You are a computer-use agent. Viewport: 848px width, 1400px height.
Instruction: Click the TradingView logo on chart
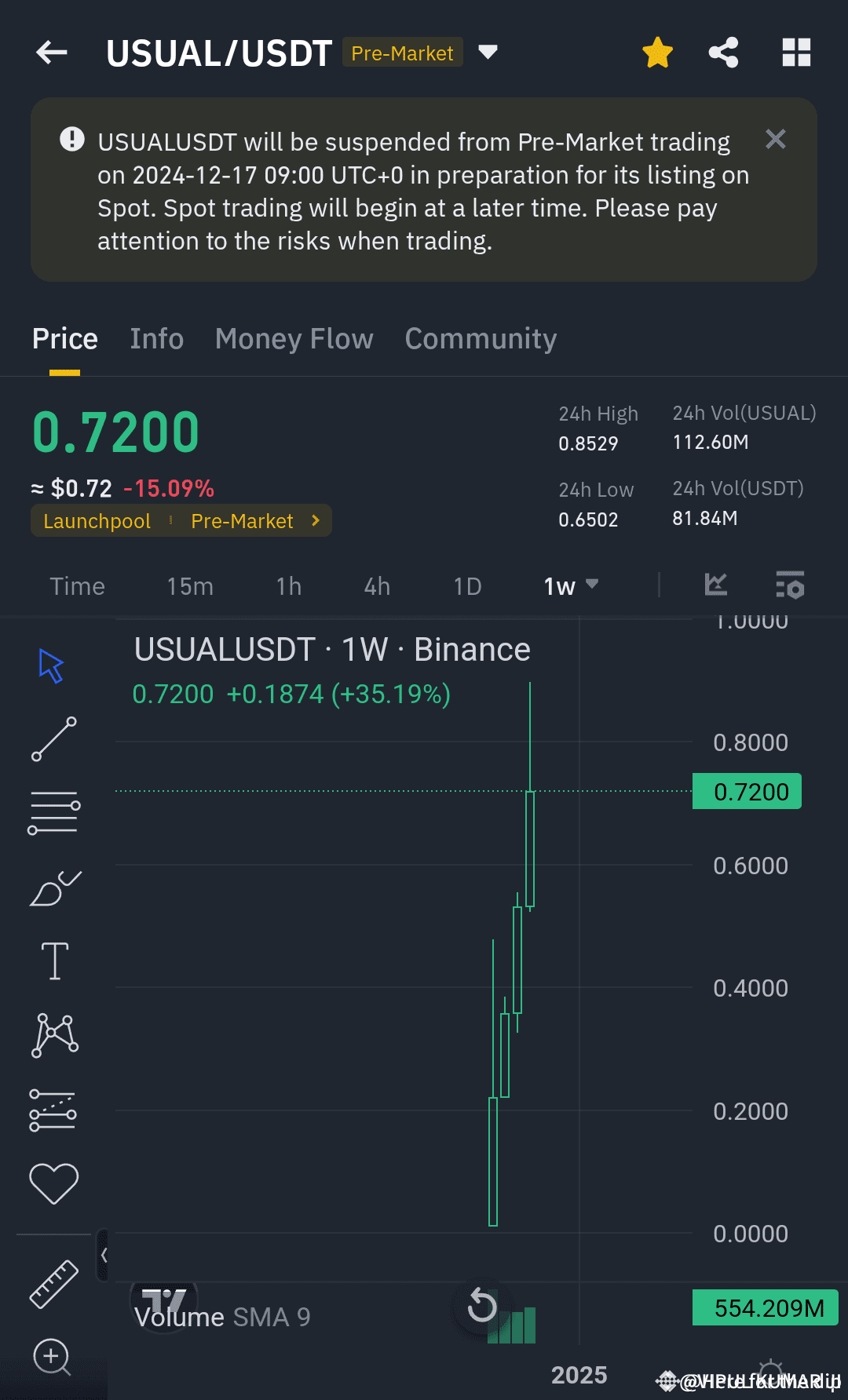(163, 1300)
